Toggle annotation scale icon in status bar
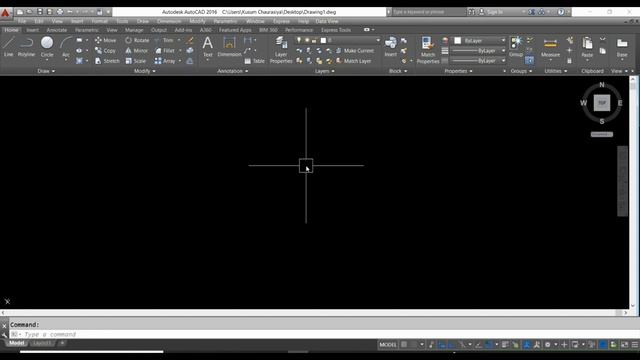 537,344
